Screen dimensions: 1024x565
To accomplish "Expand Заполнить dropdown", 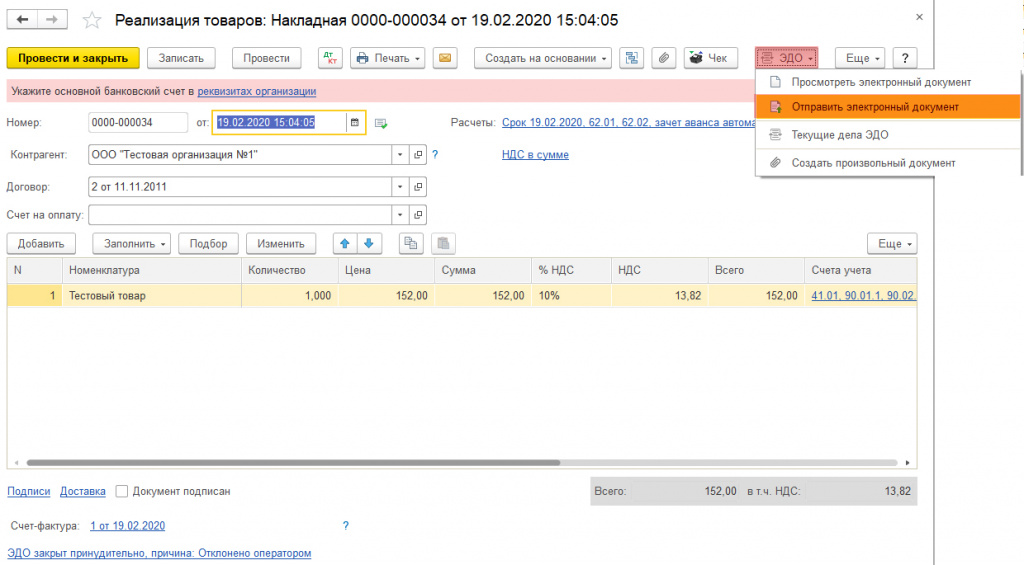I will point(131,244).
